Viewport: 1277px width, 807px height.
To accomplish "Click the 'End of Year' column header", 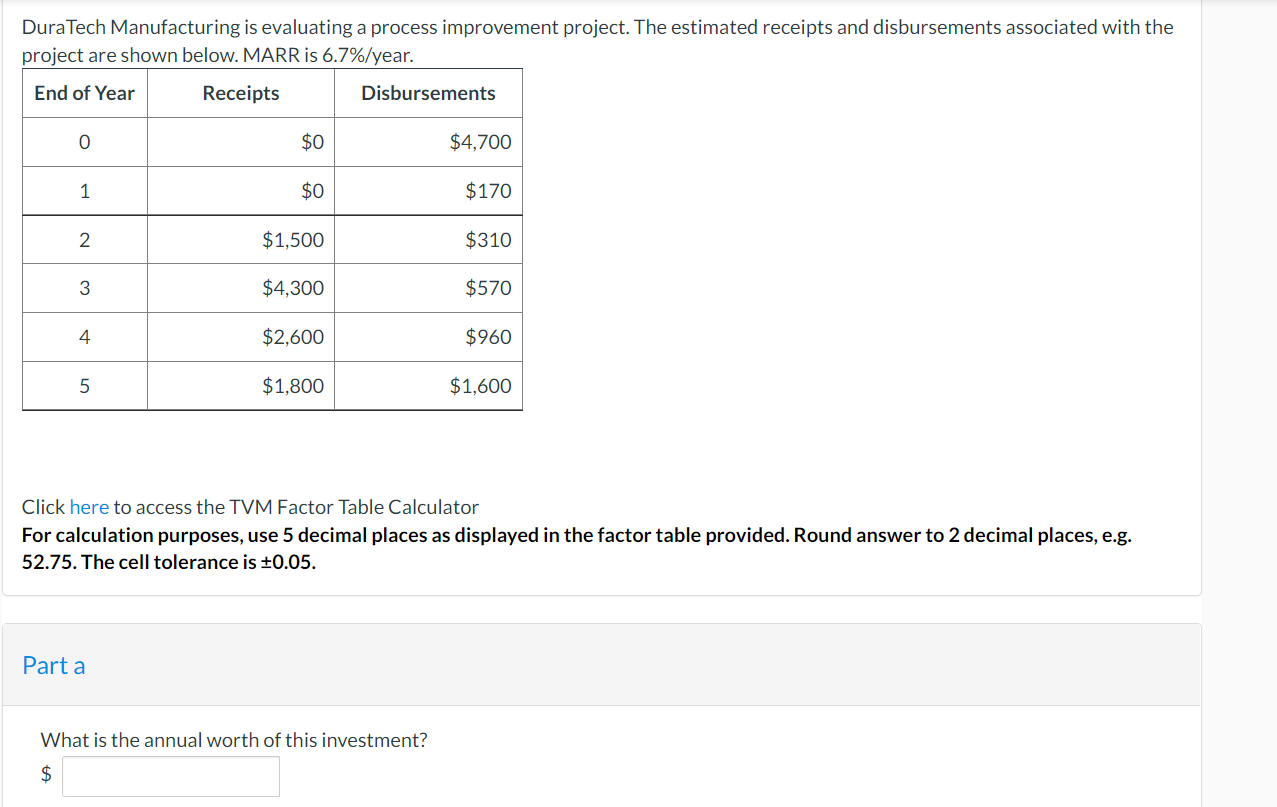I will click(x=84, y=93).
